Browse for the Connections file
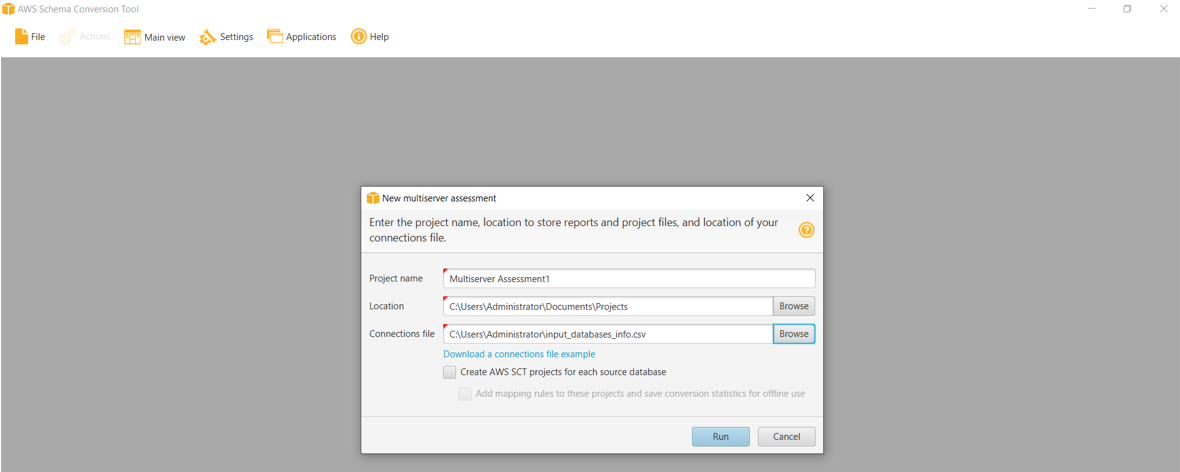The width and height of the screenshot is (1180, 472). pyautogui.click(x=794, y=334)
